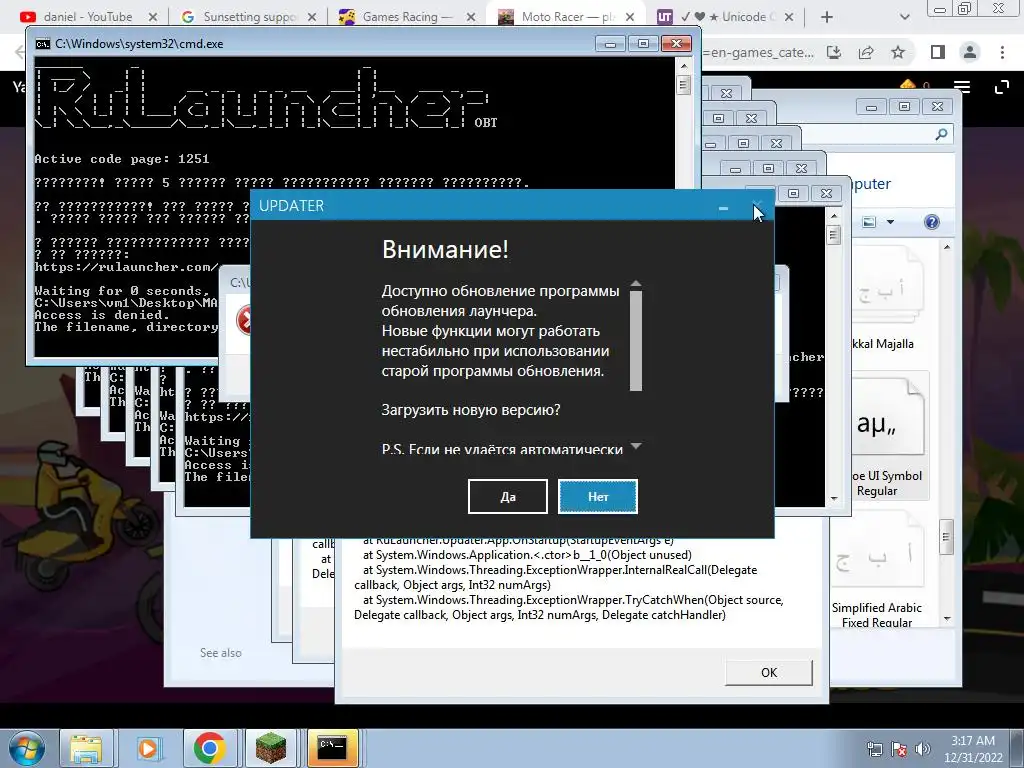Click the "Загрузить новую версию?" text
The height and width of the screenshot is (768, 1024).
coord(471,409)
